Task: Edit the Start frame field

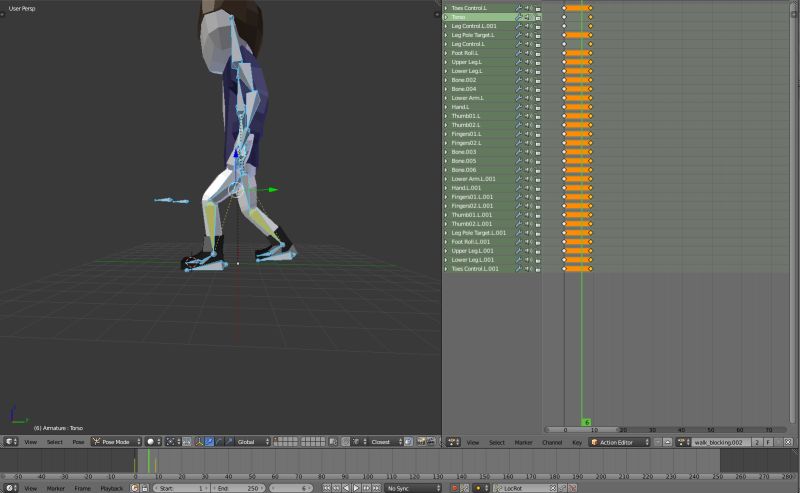Action: click(181, 488)
